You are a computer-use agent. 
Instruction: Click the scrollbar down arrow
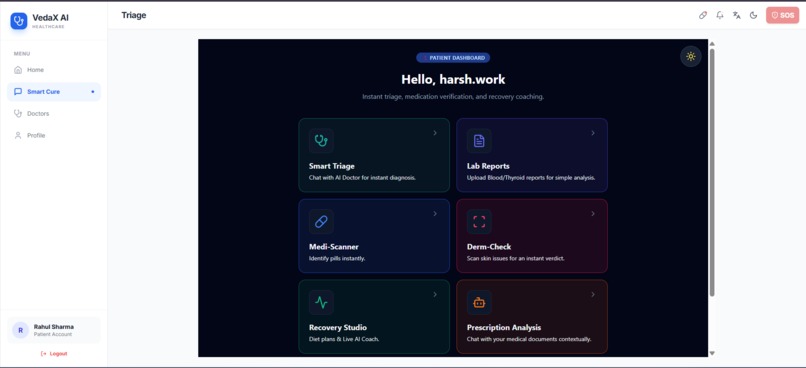(712, 353)
